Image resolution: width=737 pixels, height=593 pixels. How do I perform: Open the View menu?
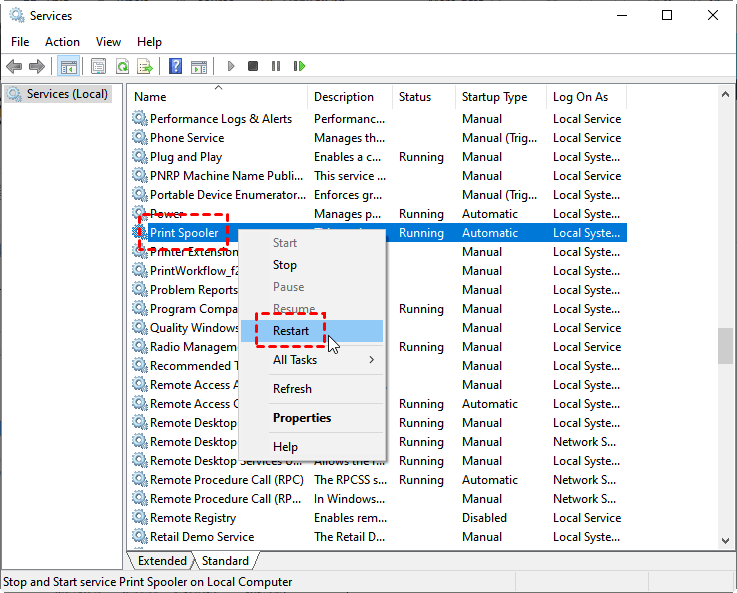point(108,42)
